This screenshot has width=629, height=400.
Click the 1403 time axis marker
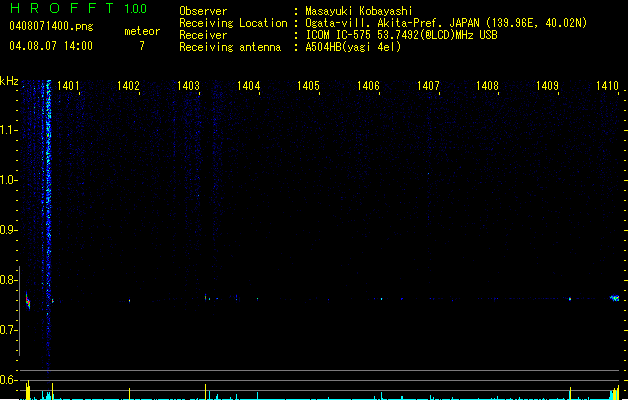188,86
